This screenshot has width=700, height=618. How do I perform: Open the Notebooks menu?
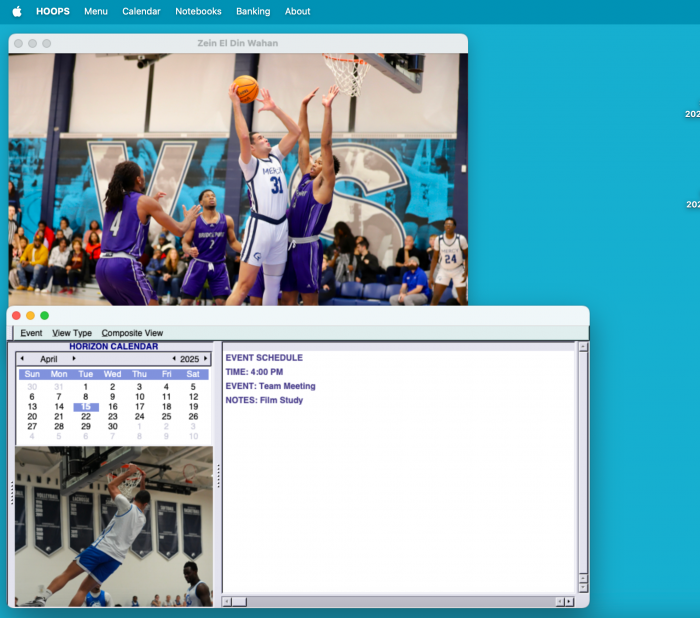pos(198,12)
